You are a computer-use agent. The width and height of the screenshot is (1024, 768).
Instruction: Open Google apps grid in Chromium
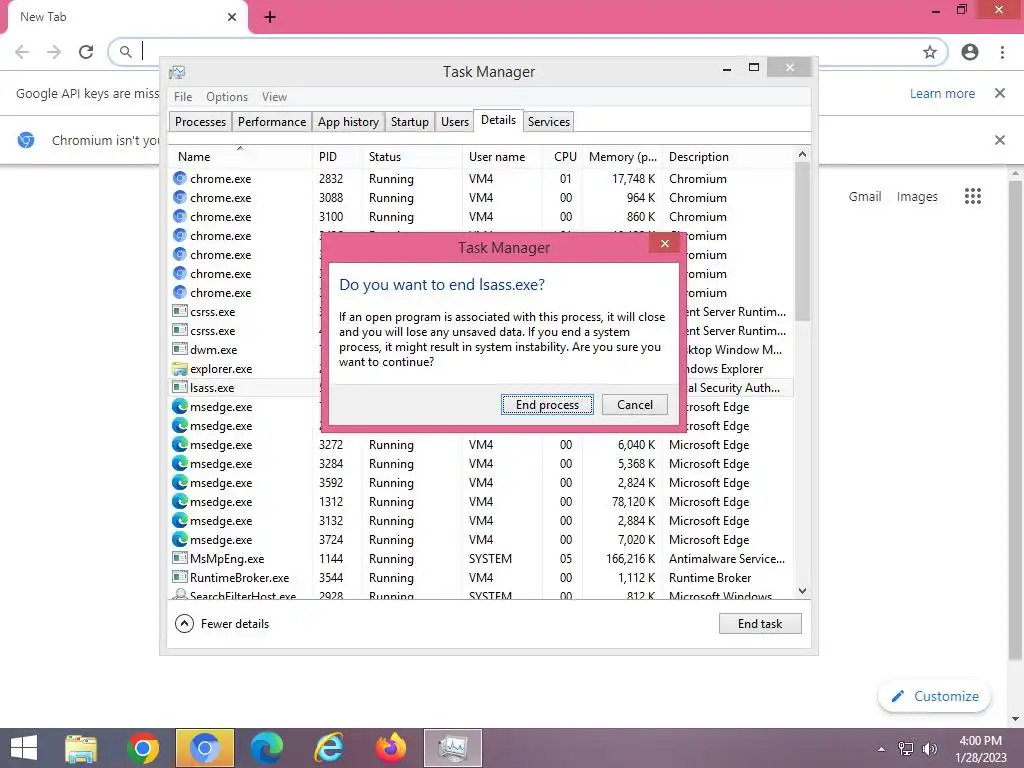973,196
